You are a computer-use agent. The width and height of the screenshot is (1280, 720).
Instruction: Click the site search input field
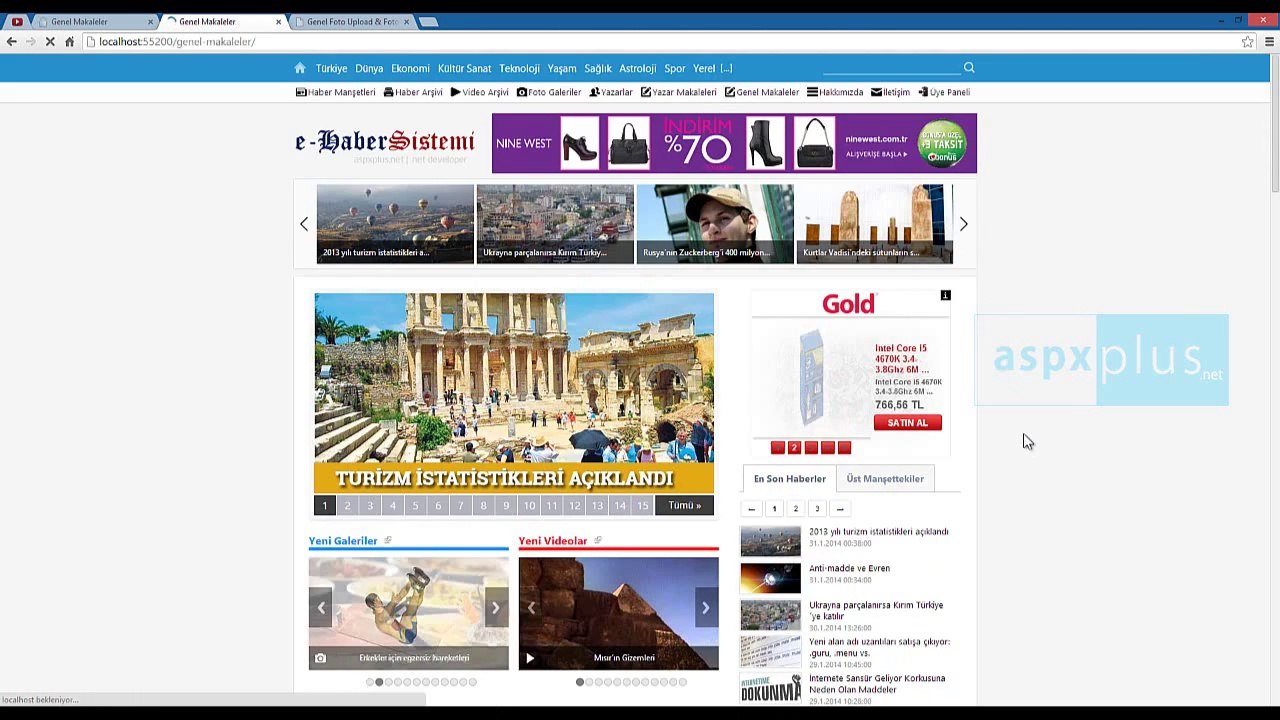click(x=891, y=67)
